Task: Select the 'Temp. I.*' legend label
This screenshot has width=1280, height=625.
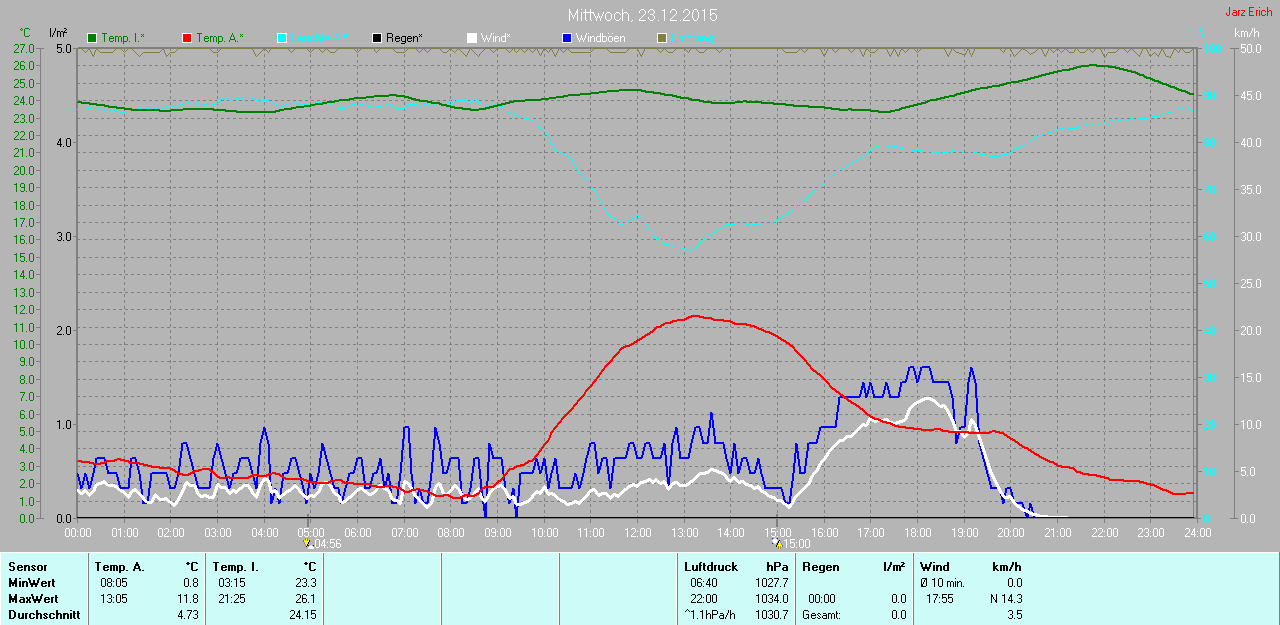Action: point(123,38)
